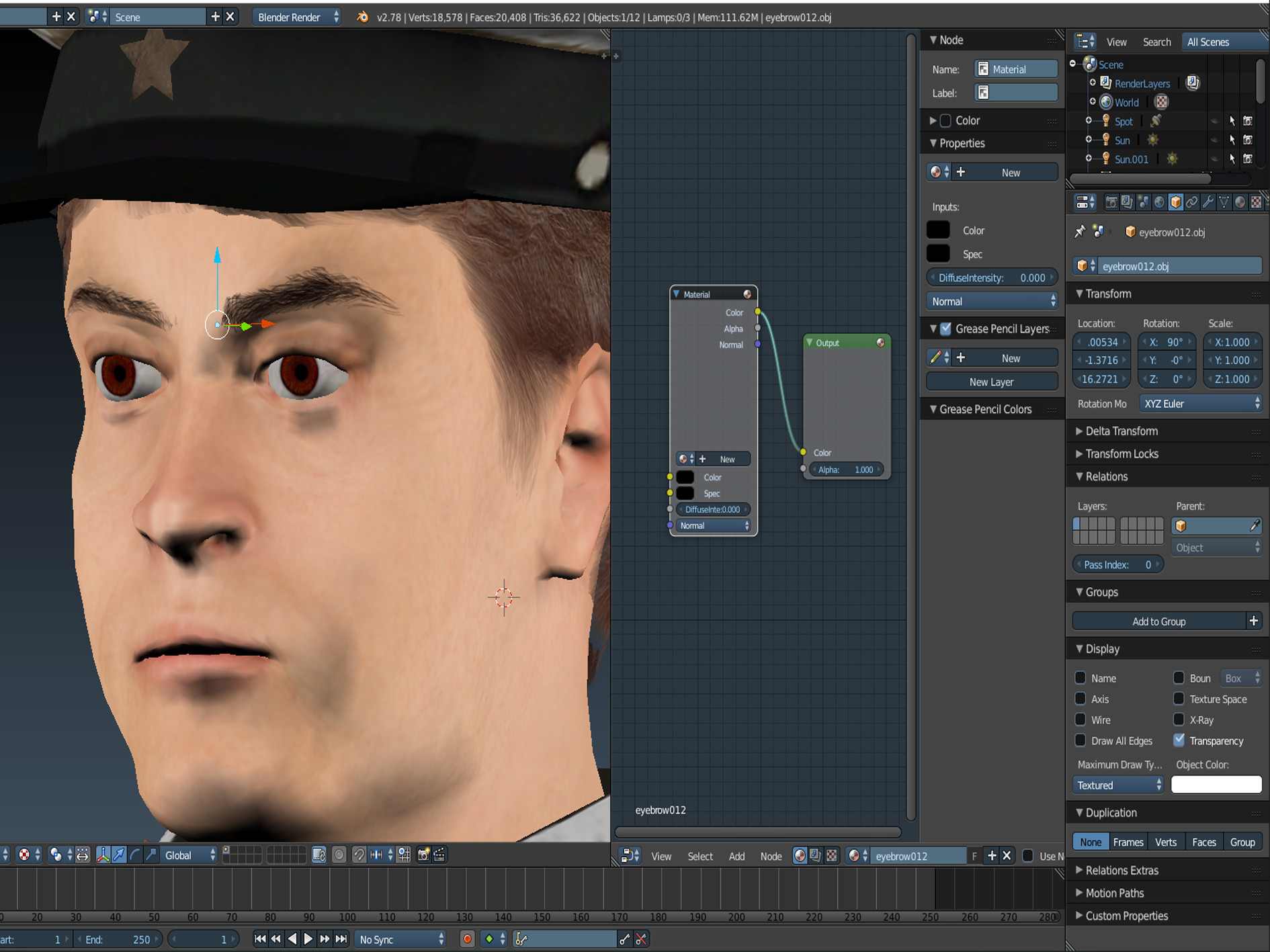Click the proportional editing circle icon
The height and width of the screenshot is (952, 1270).
point(339,855)
